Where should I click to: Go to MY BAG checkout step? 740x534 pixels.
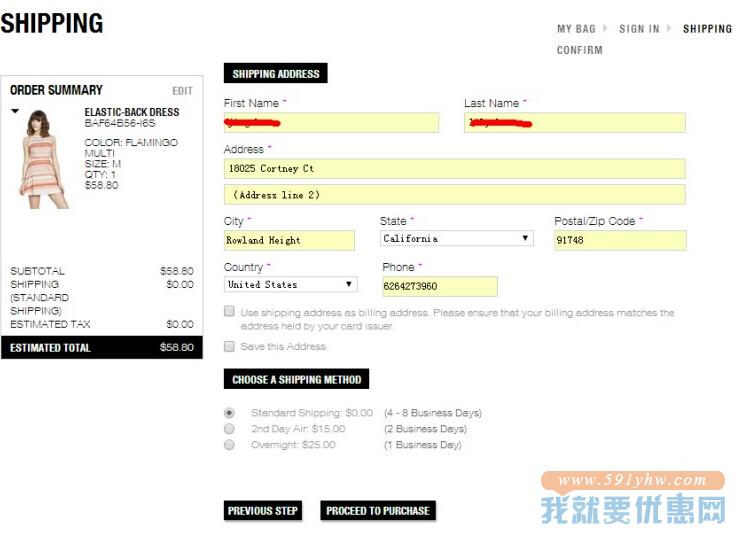click(576, 29)
